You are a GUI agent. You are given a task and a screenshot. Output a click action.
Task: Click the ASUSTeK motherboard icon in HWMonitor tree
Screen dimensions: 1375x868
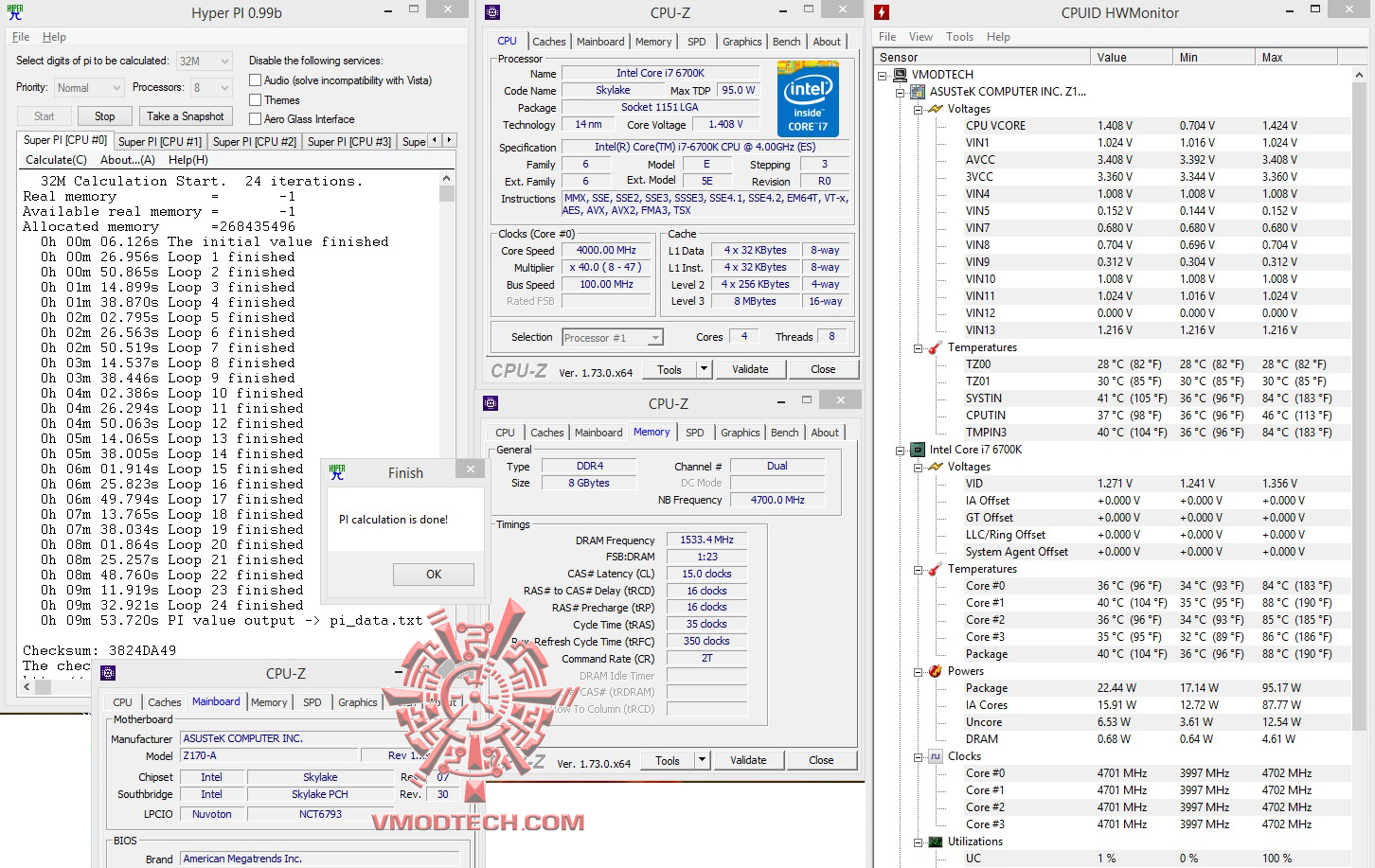[918, 92]
